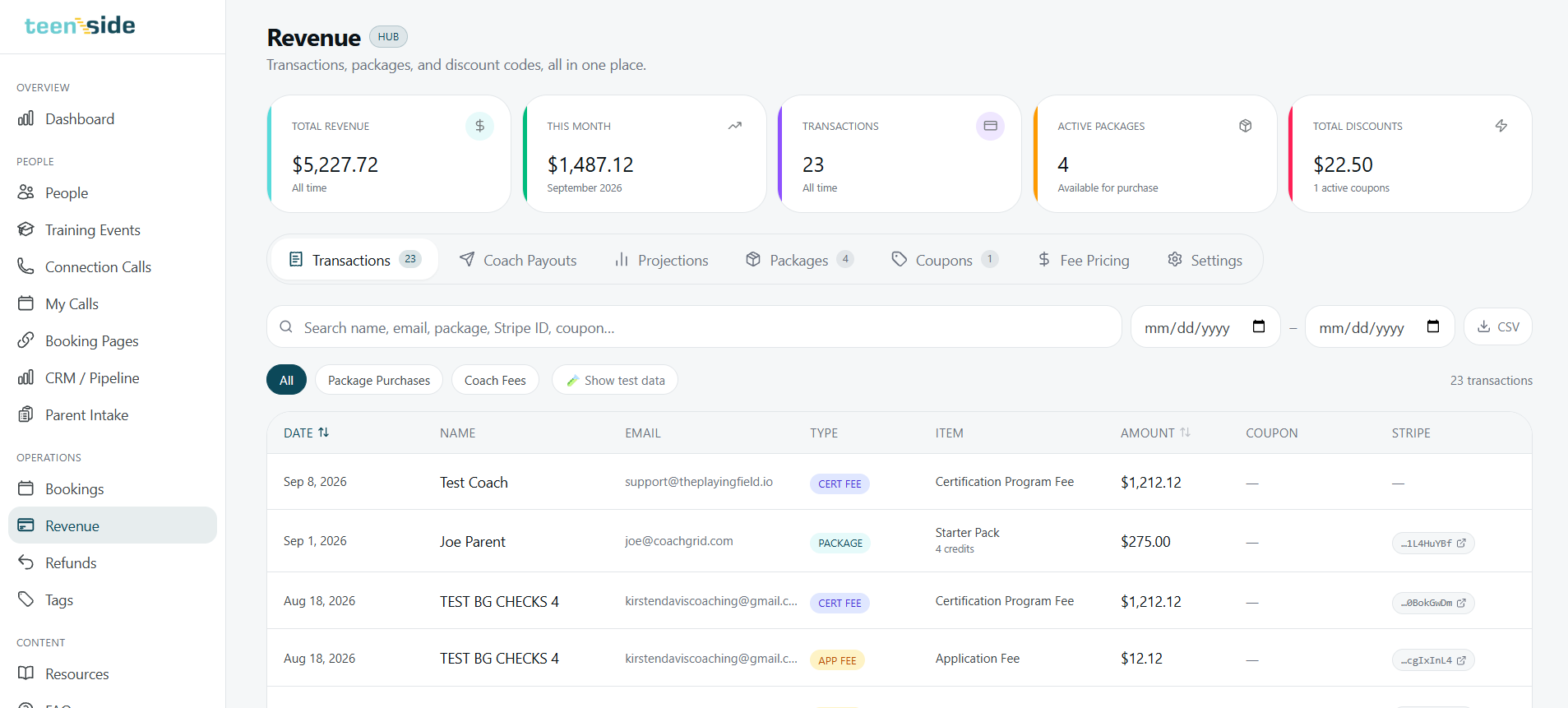Click the card icon on Transactions summary card
The height and width of the screenshot is (708, 1568).
(990, 126)
